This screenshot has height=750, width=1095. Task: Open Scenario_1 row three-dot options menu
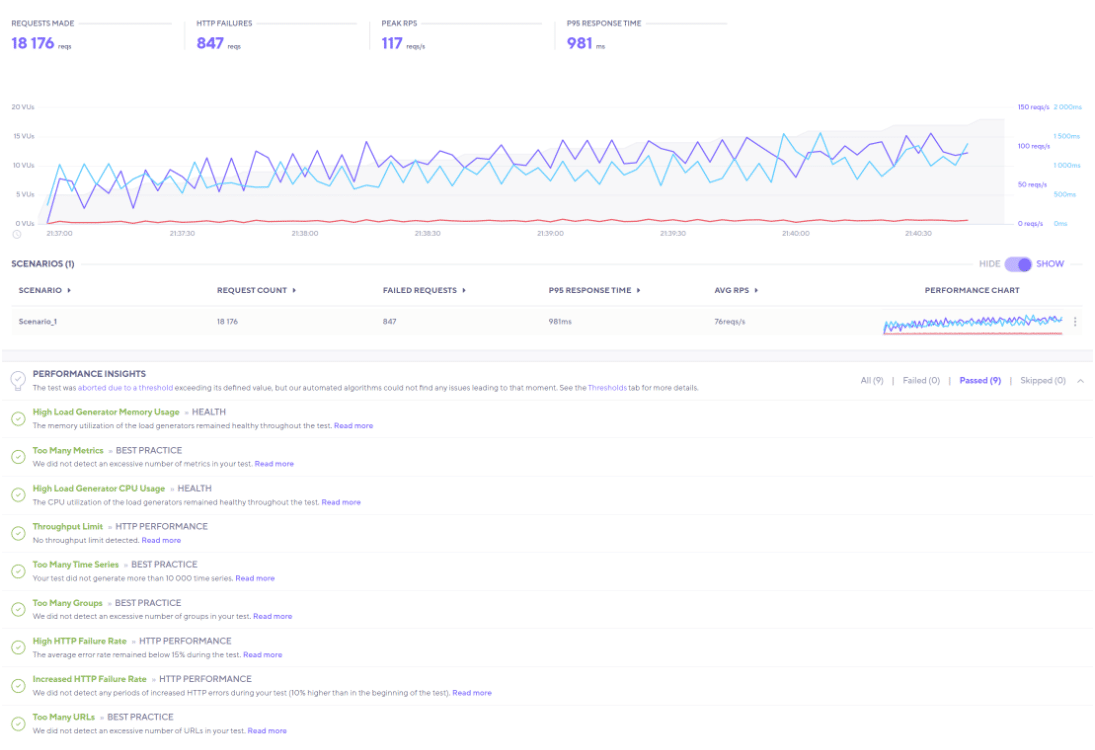[x=1075, y=322]
